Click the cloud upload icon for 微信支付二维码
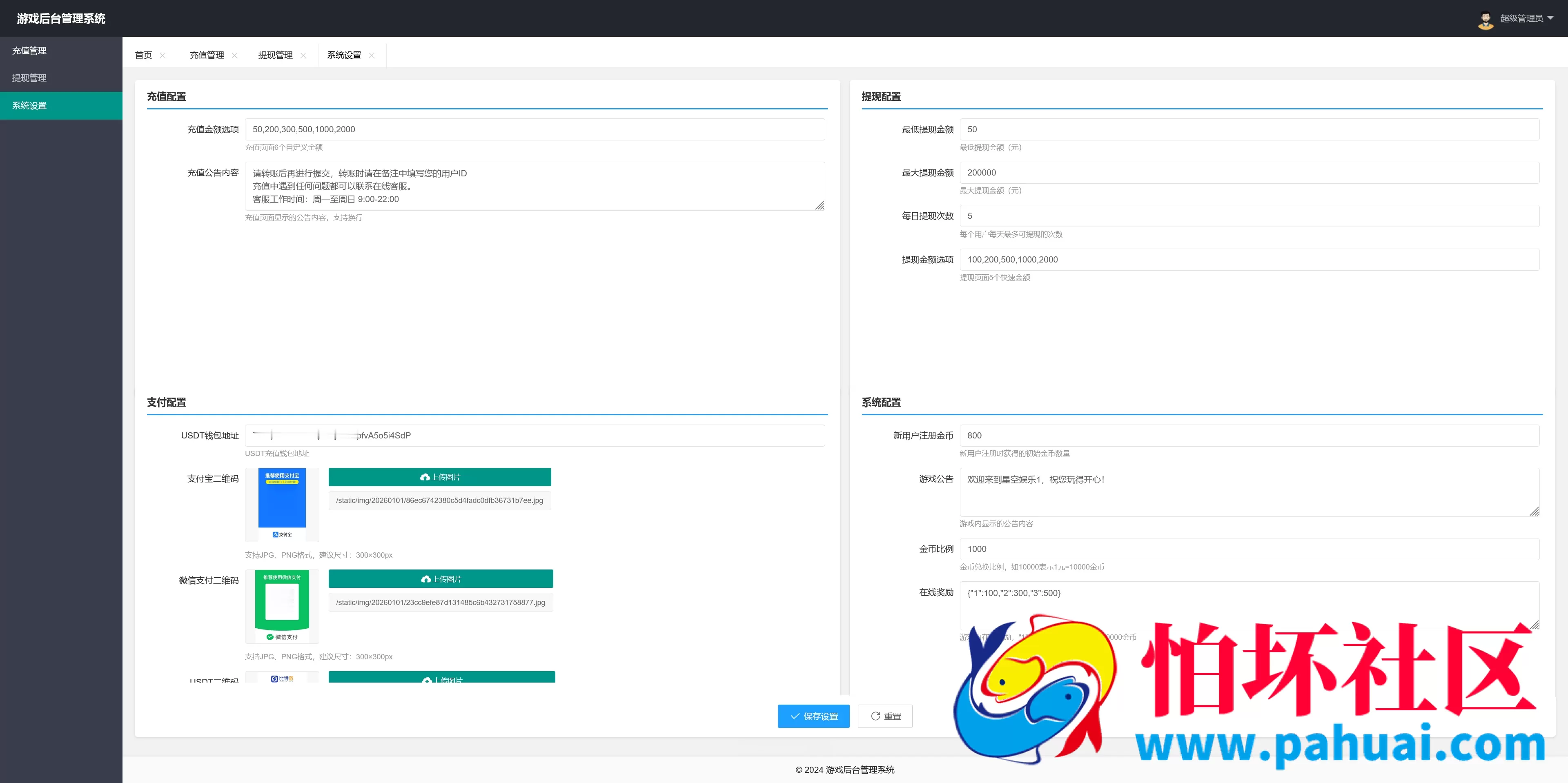Image resolution: width=1568 pixels, height=783 pixels. (x=426, y=579)
